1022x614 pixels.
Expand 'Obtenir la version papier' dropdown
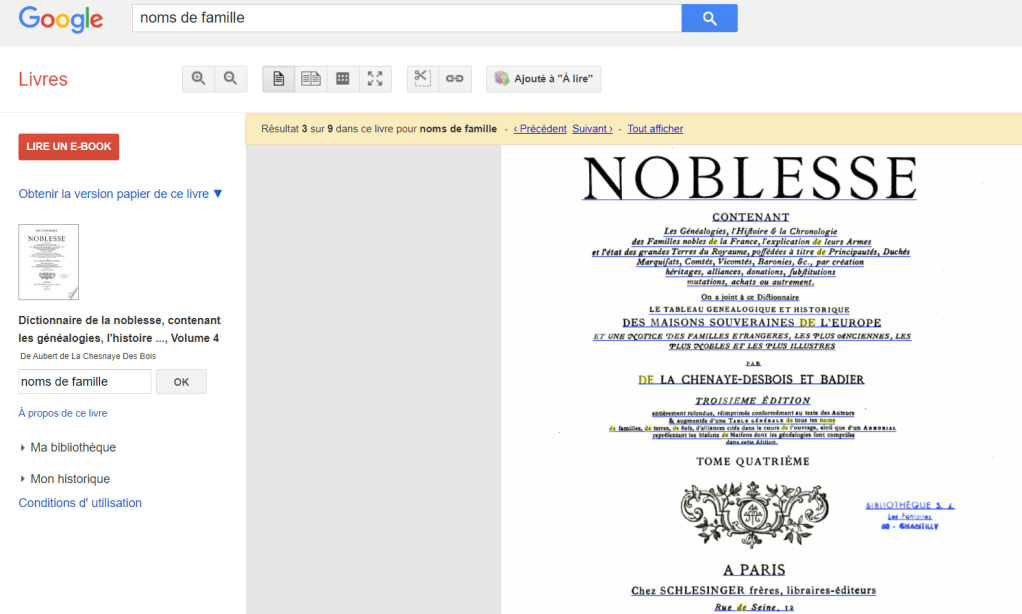[x=120, y=194]
